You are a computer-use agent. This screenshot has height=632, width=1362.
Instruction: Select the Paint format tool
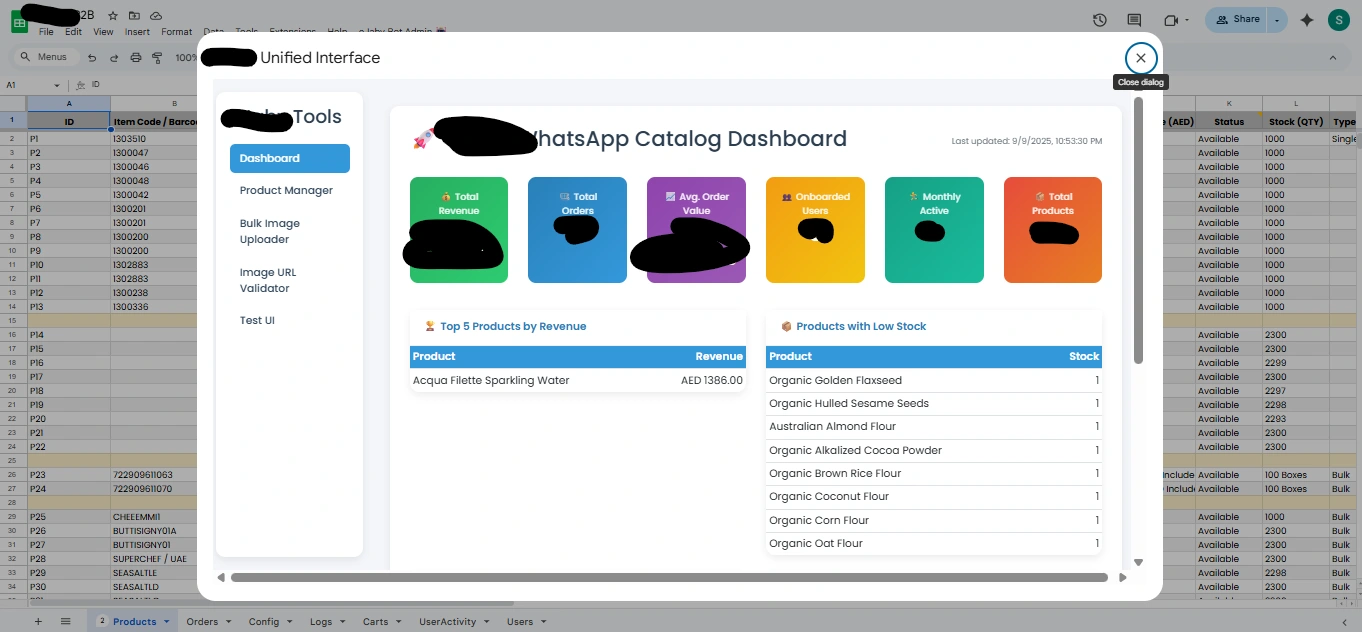tap(157, 57)
